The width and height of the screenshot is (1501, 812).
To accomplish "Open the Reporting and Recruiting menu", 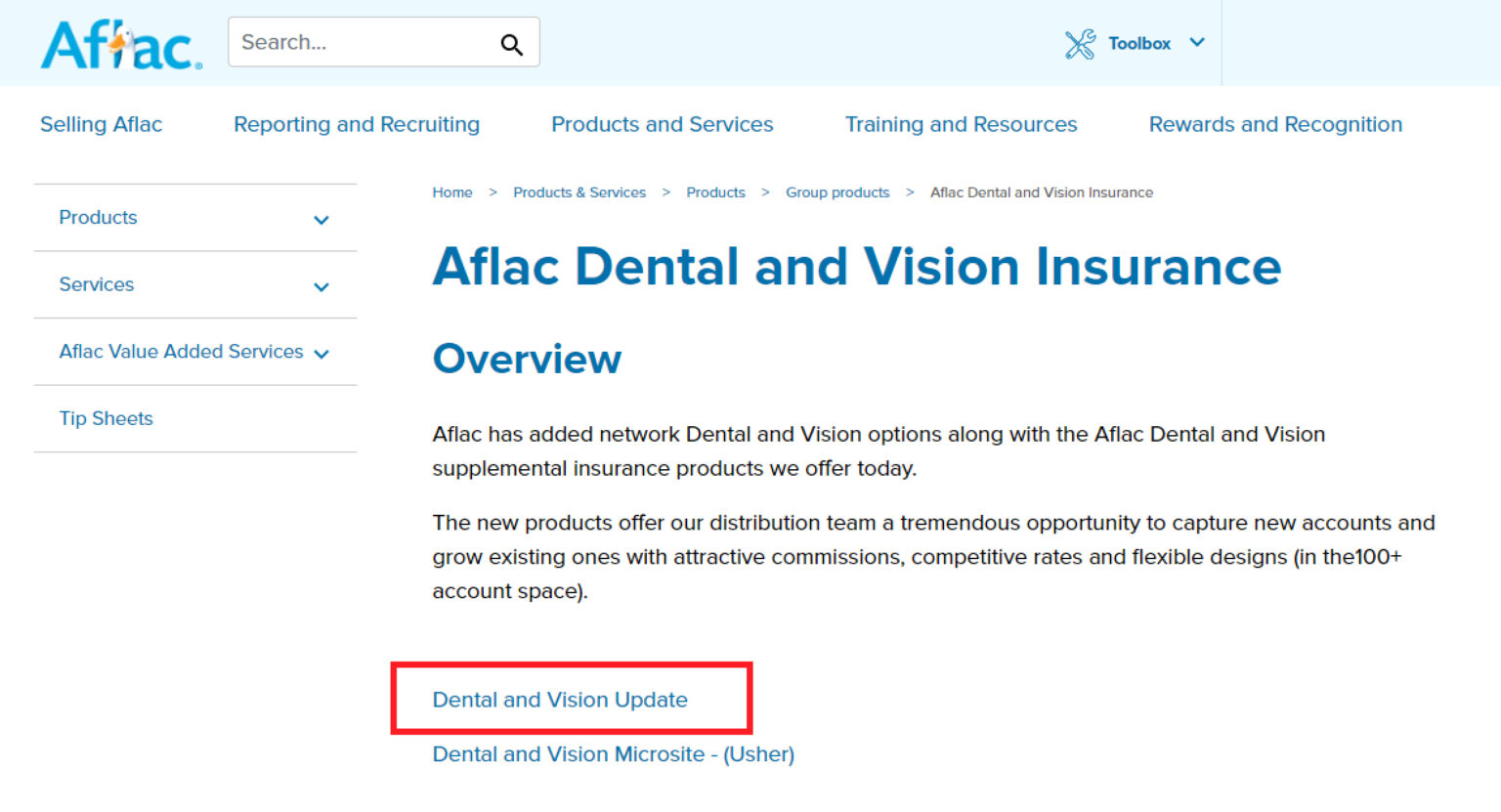I will click(357, 124).
